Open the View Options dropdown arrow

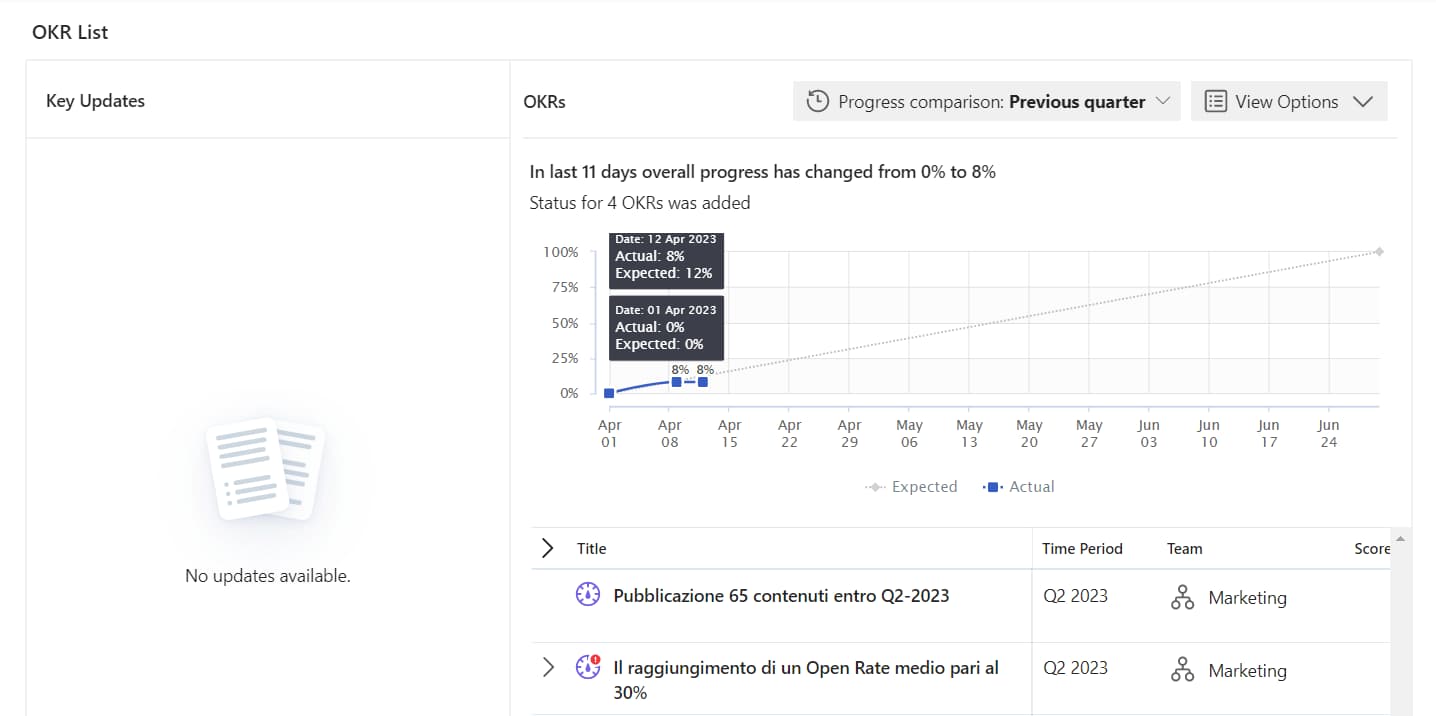(1362, 102)
